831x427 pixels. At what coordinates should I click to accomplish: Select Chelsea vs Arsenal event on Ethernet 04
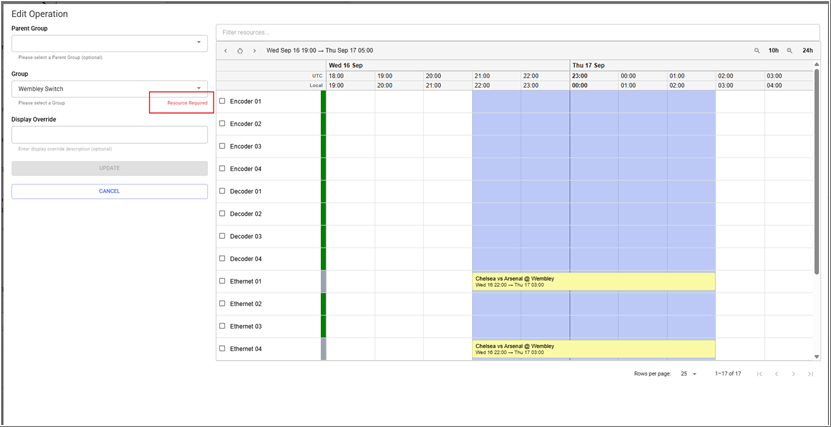click(x=594, y=349)
